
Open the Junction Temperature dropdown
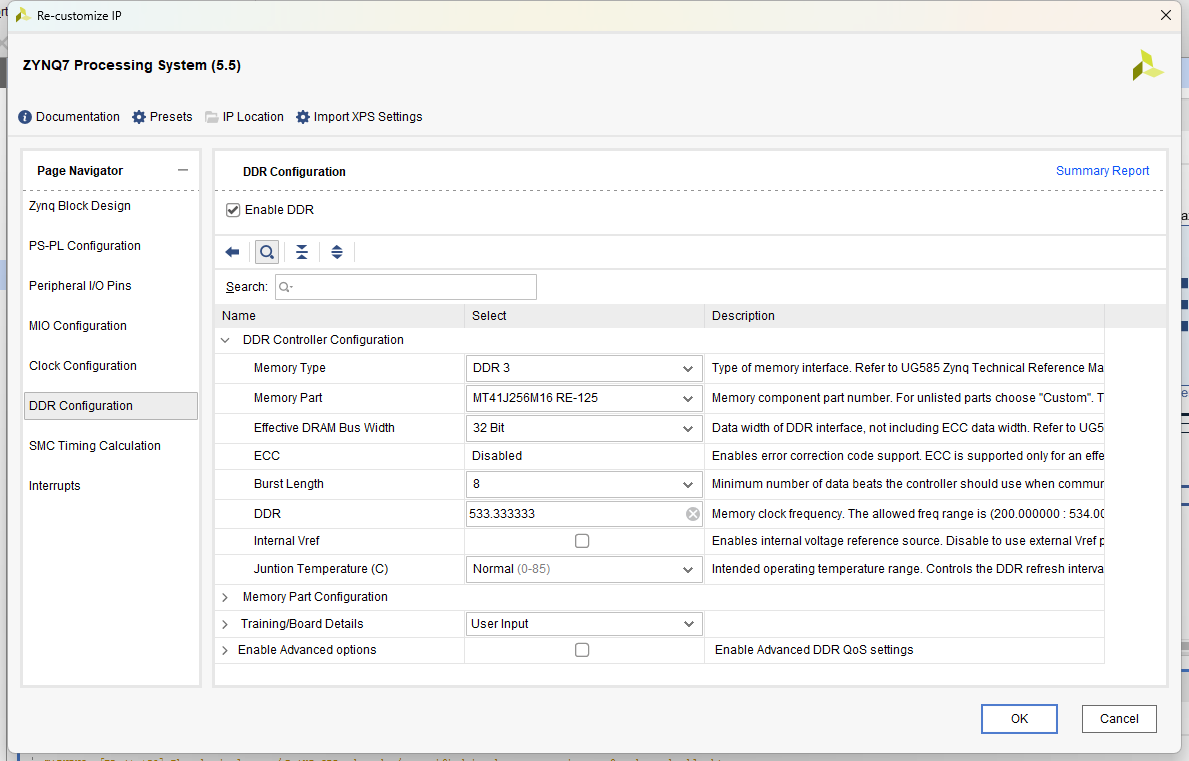[584, 569]
